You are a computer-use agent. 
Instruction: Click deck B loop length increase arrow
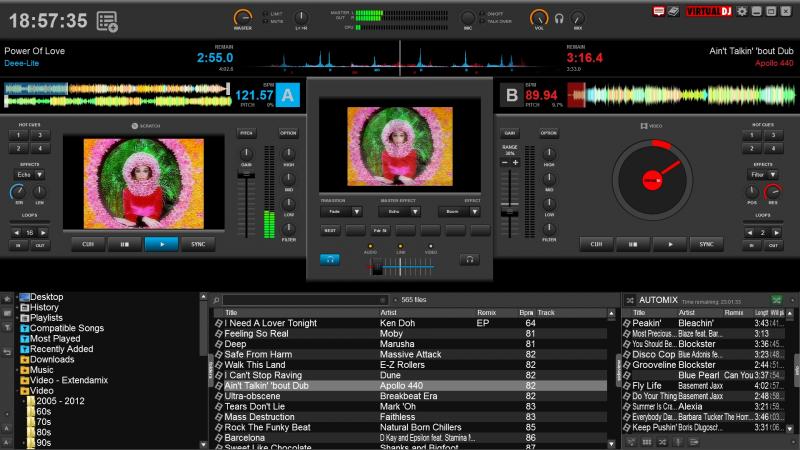(x=777, y=233)
